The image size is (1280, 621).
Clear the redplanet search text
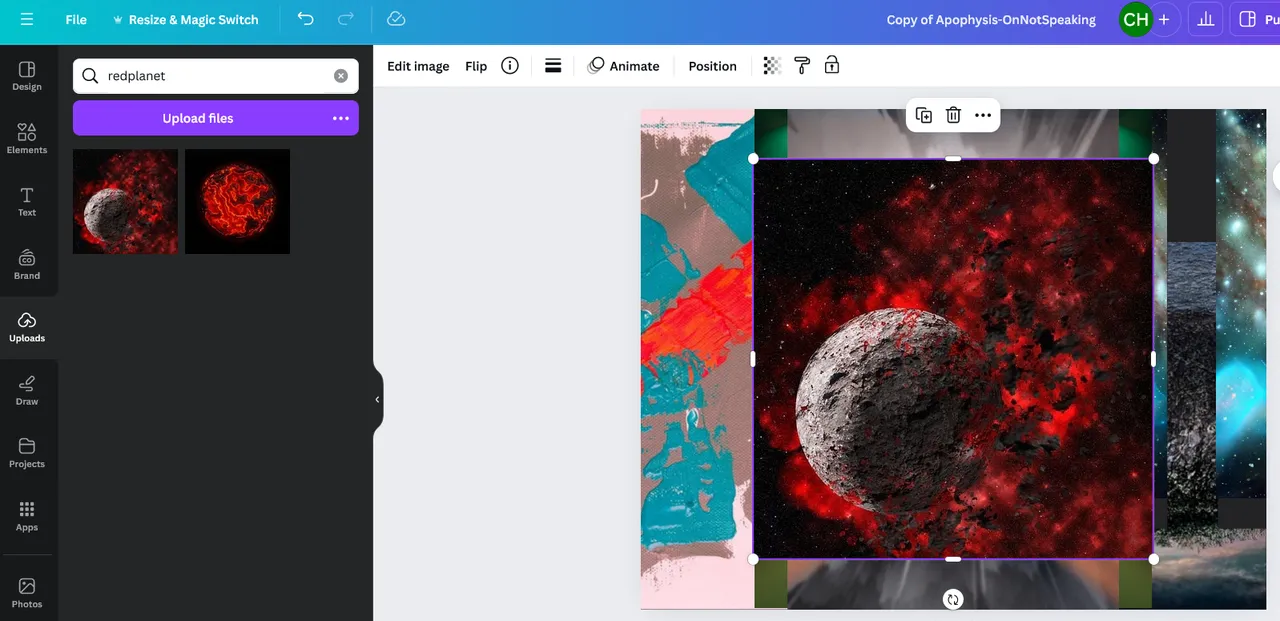coord(341,76)
